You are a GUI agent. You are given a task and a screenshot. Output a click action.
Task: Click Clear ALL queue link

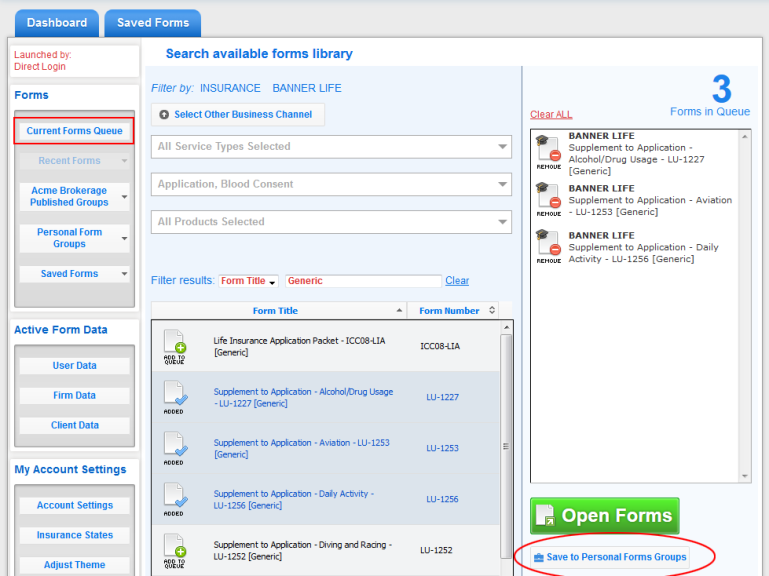pos(551,114)
